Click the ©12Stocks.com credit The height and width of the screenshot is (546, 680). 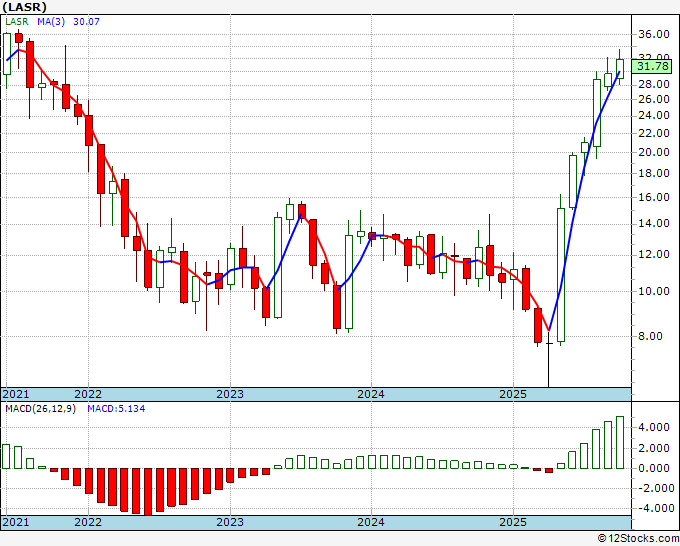pyautogui.click(x=638, y=539)
